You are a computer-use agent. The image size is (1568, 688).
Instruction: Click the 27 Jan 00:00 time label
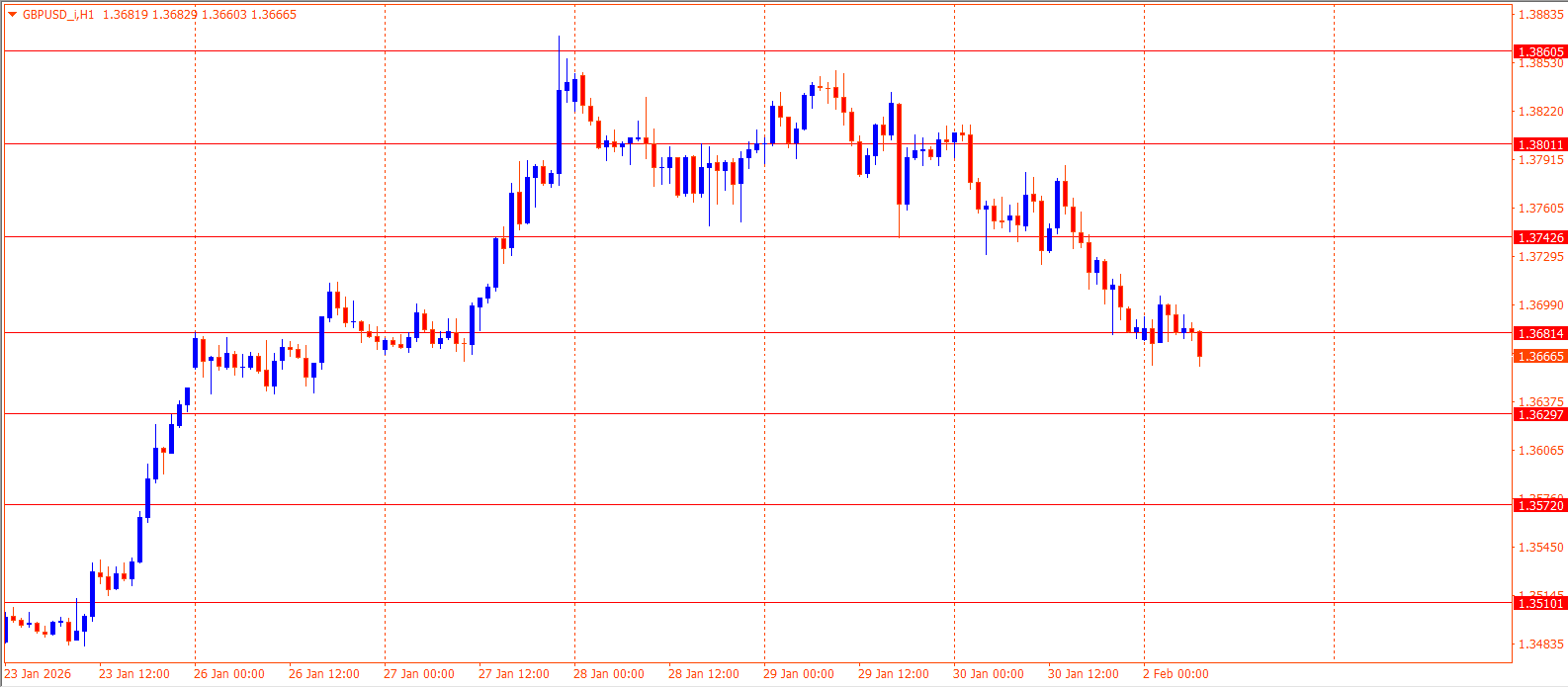419,674
